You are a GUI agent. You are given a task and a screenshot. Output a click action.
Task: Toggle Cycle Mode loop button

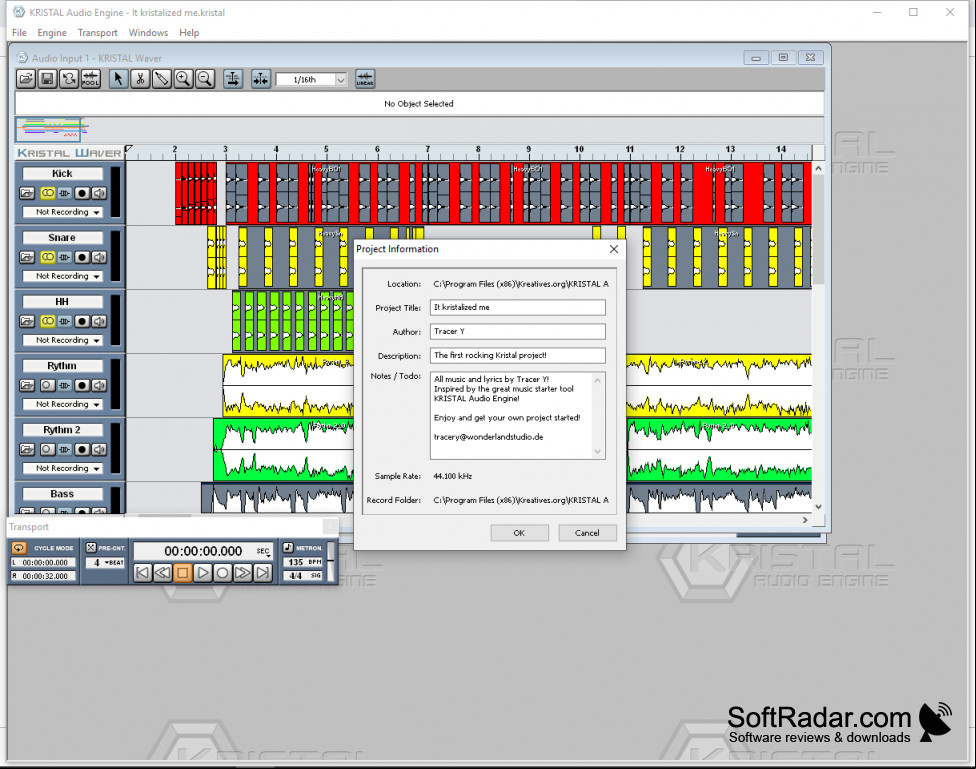click(x=19, y=548)
